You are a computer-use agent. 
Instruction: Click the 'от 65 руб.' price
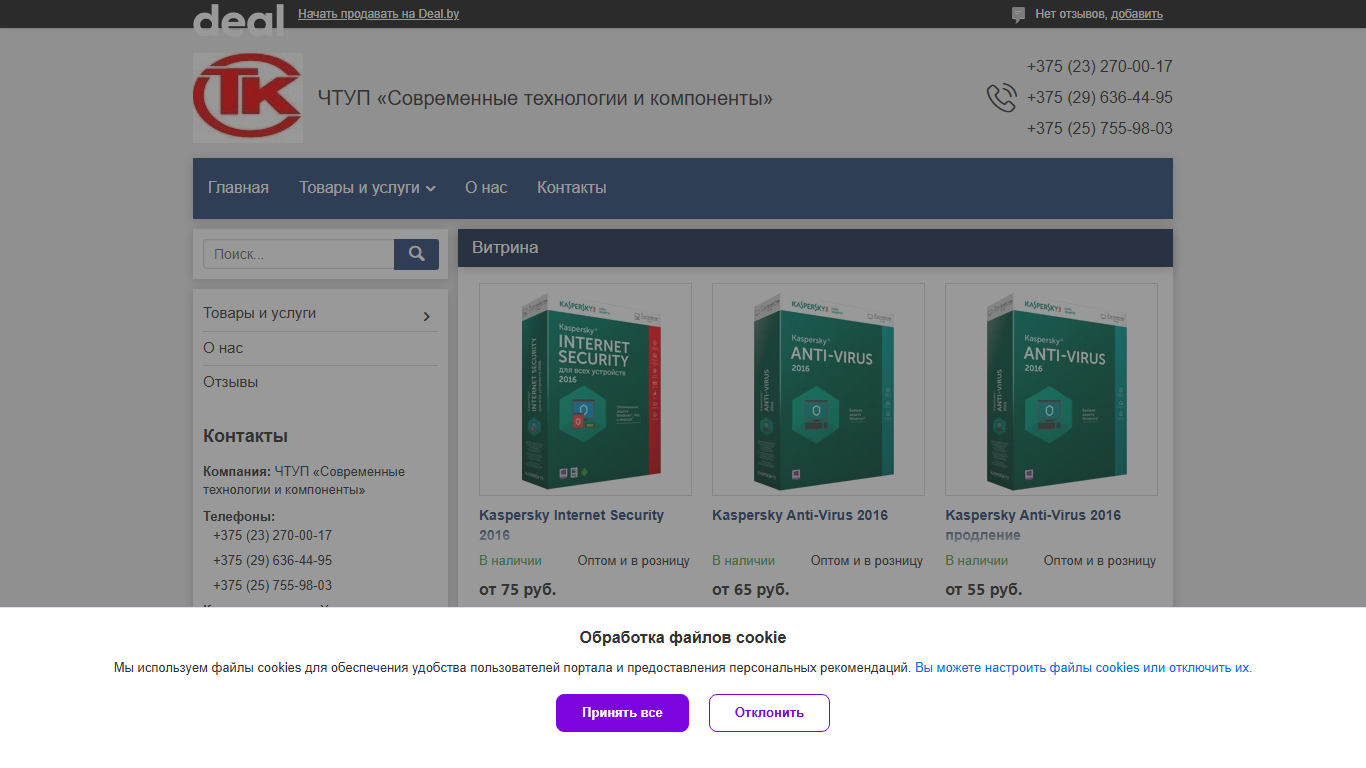(750, 590)
